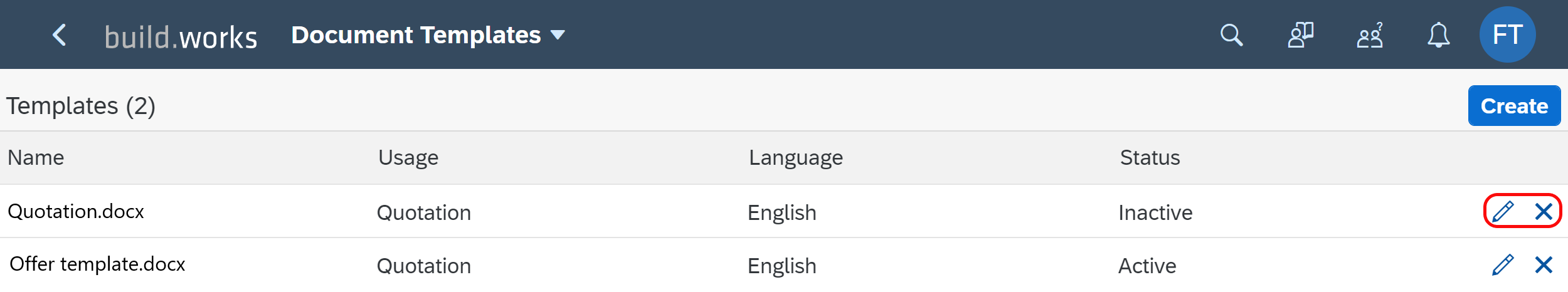Open the Quotation.docx file name

76,211
